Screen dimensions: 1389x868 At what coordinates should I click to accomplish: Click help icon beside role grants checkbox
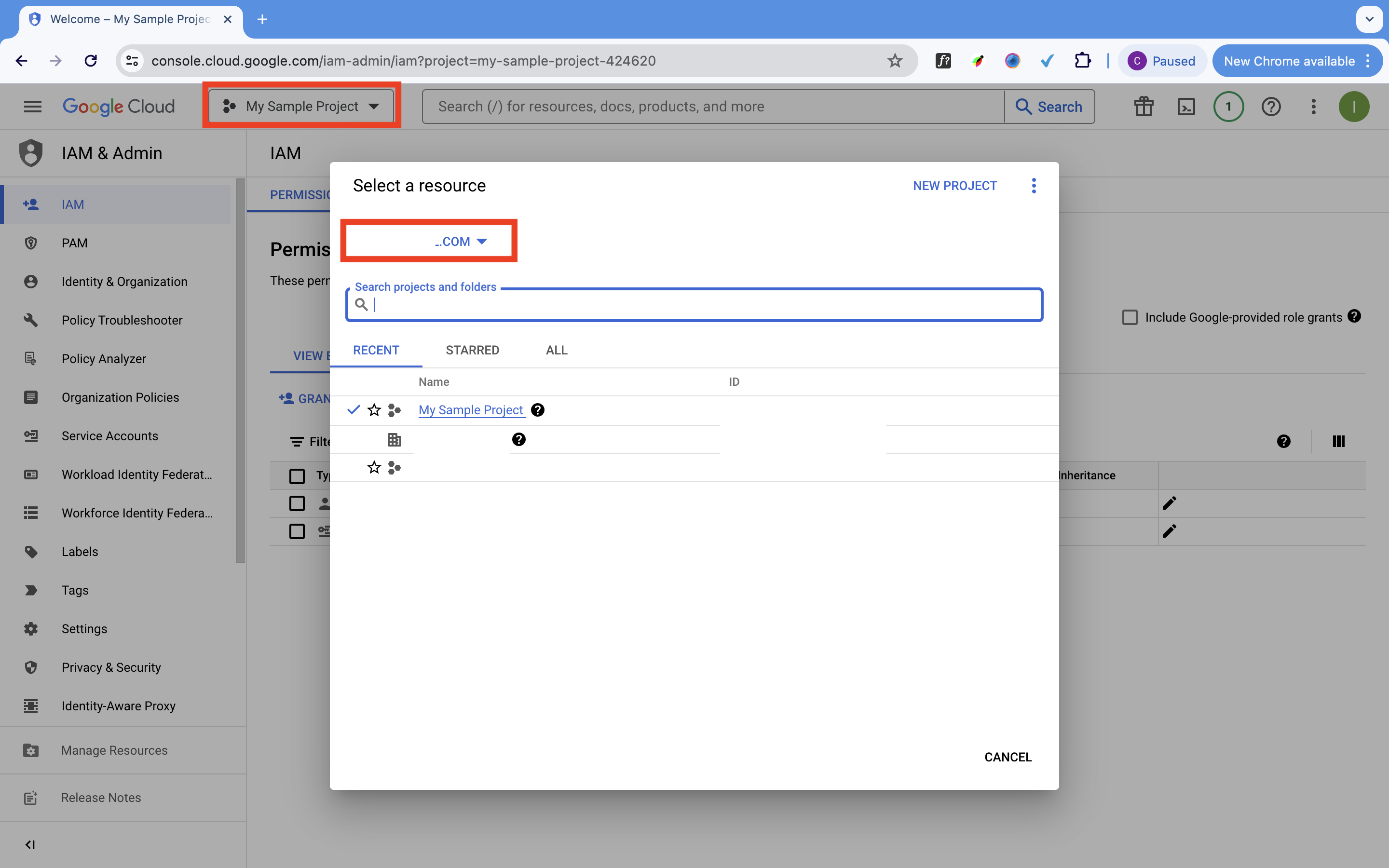(1354, 316)
